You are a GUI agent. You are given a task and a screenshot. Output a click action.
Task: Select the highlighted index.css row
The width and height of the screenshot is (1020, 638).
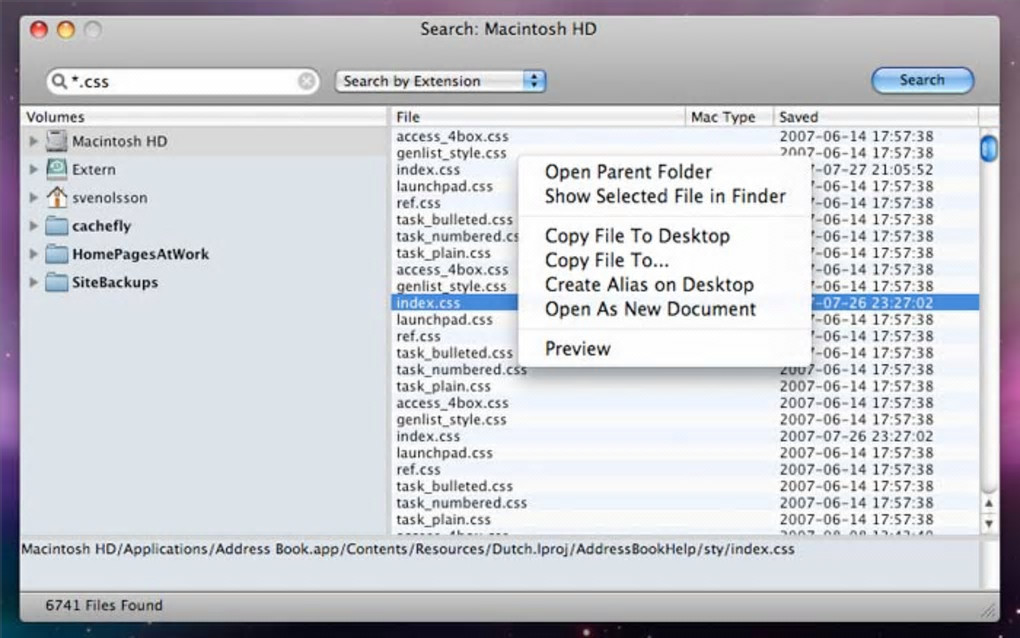point(685,302)
